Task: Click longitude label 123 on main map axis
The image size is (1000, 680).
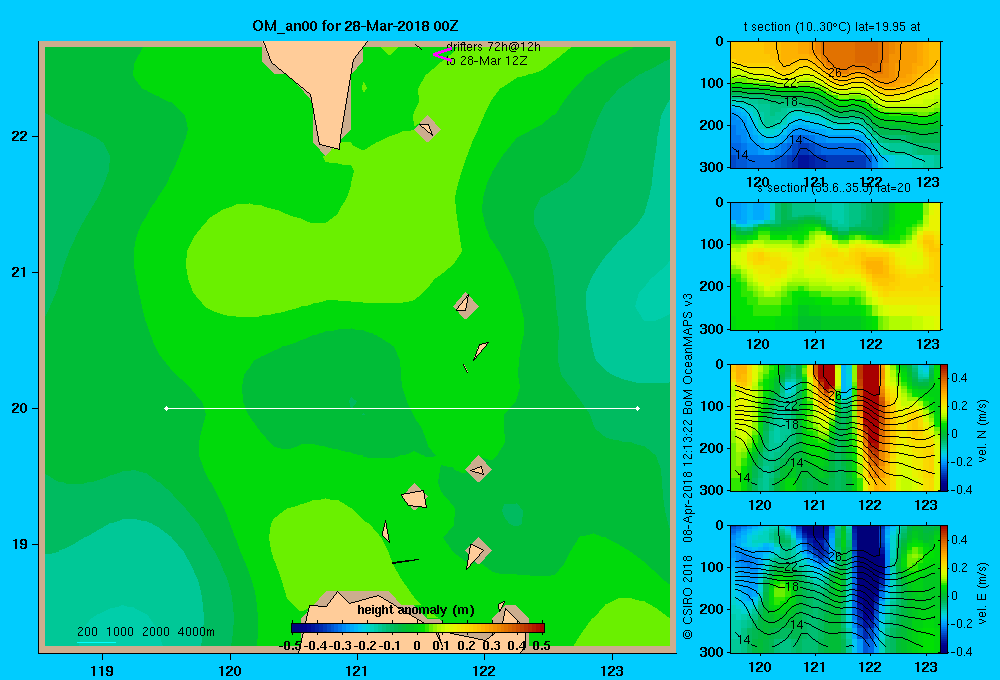Action: [x=612, y=670]
